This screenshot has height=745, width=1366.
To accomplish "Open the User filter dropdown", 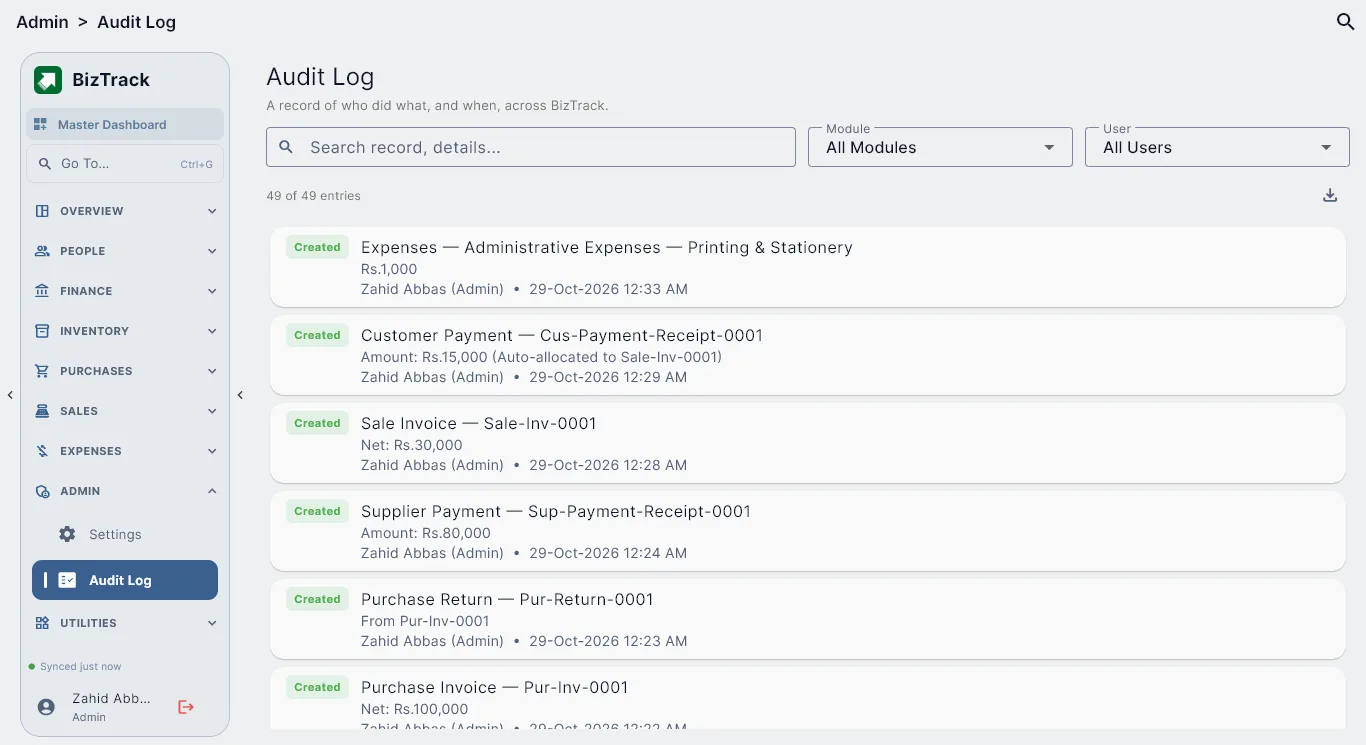I will [1217, 147].
